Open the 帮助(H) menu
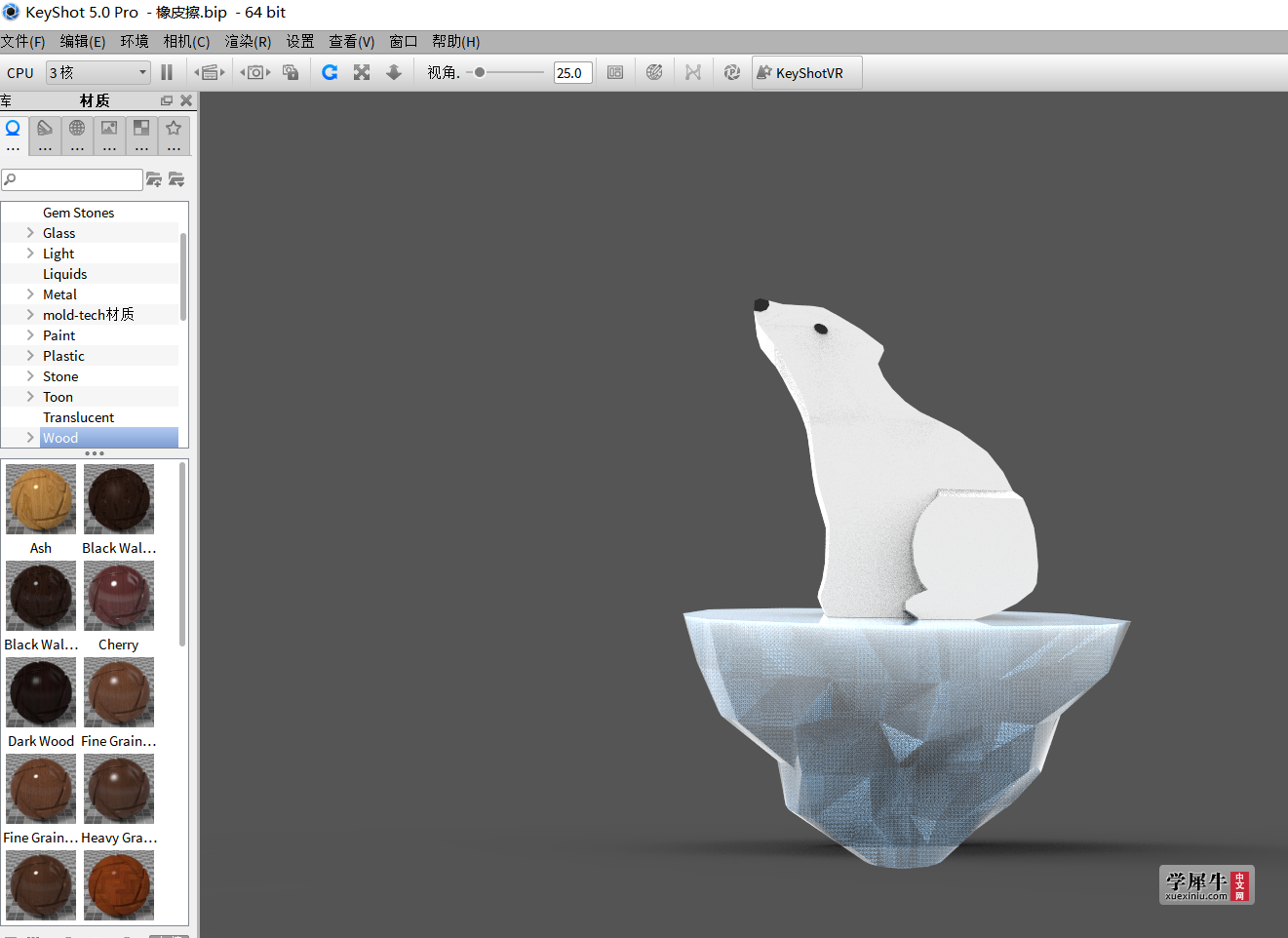 [x=455, y=41]
